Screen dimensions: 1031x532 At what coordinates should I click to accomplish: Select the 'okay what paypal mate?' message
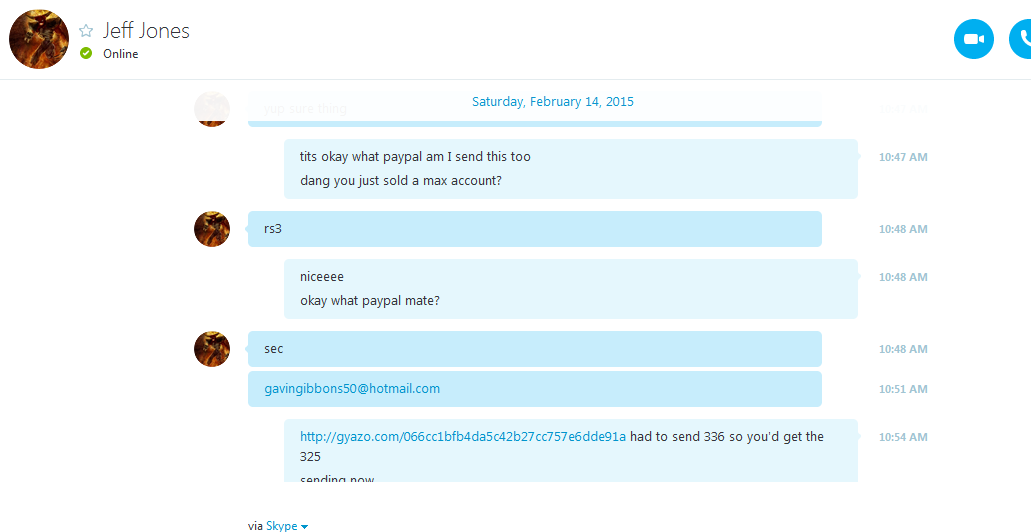370,301
